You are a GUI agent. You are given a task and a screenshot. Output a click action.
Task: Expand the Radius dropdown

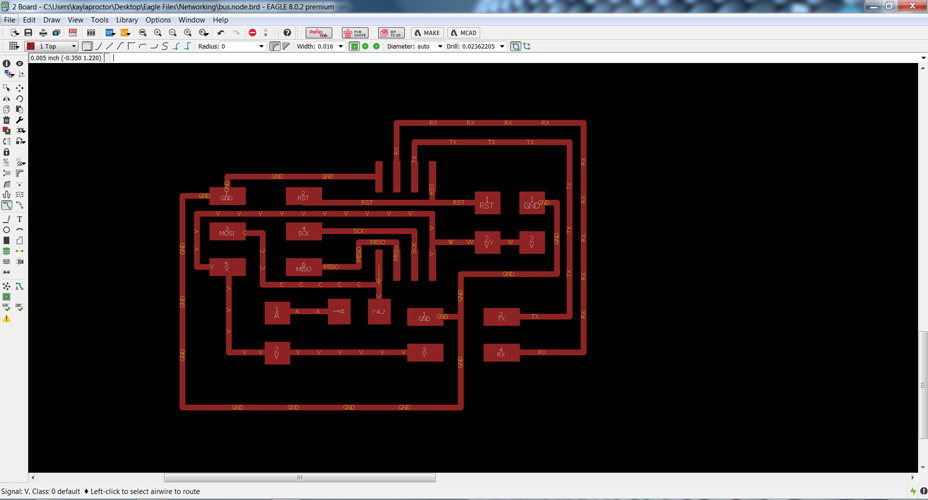coord(261,46)
